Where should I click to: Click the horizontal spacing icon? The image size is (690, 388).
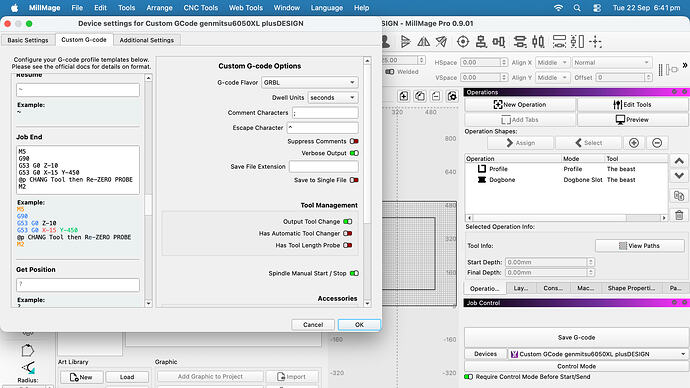tap(559, 42)
